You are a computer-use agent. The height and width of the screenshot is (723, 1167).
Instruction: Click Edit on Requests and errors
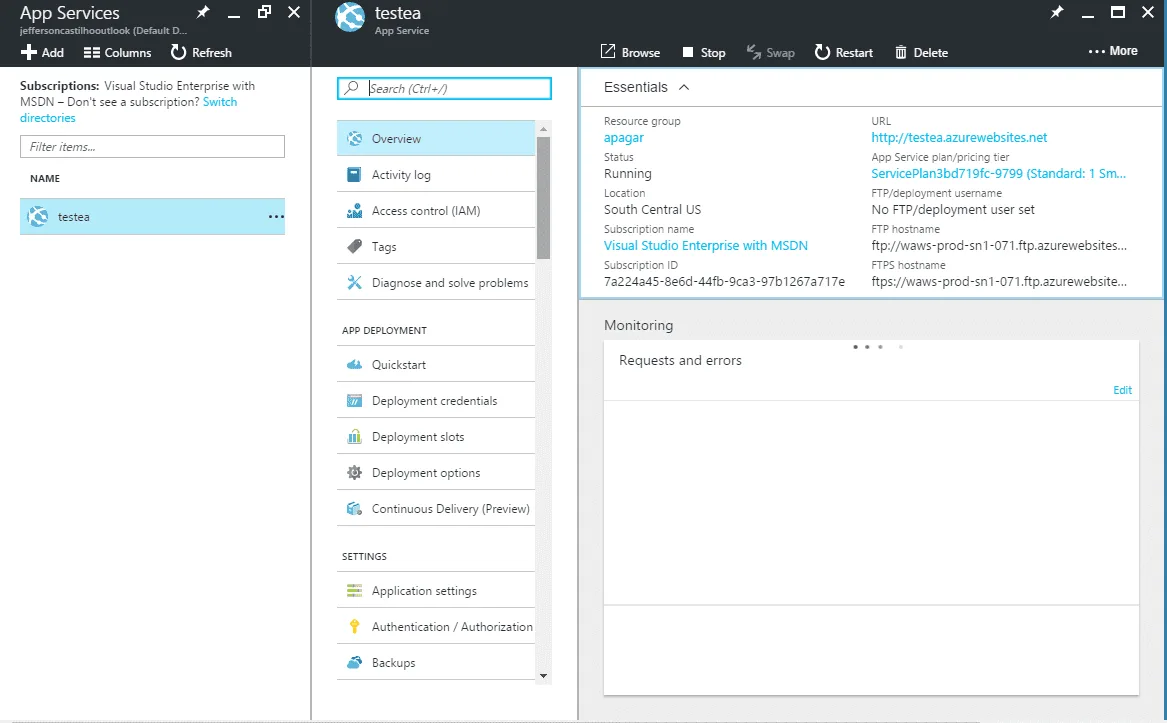click(x=1122, y=390)
